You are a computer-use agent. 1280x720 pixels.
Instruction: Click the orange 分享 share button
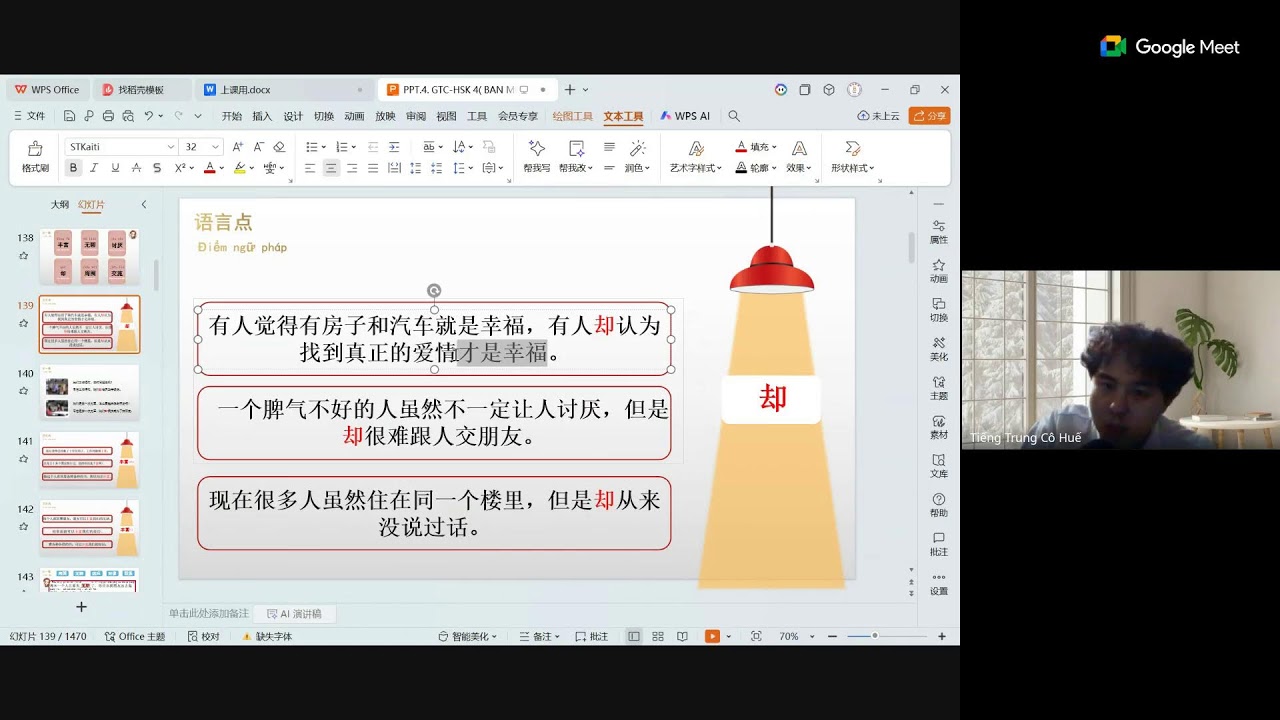click(x=929, y=116)
